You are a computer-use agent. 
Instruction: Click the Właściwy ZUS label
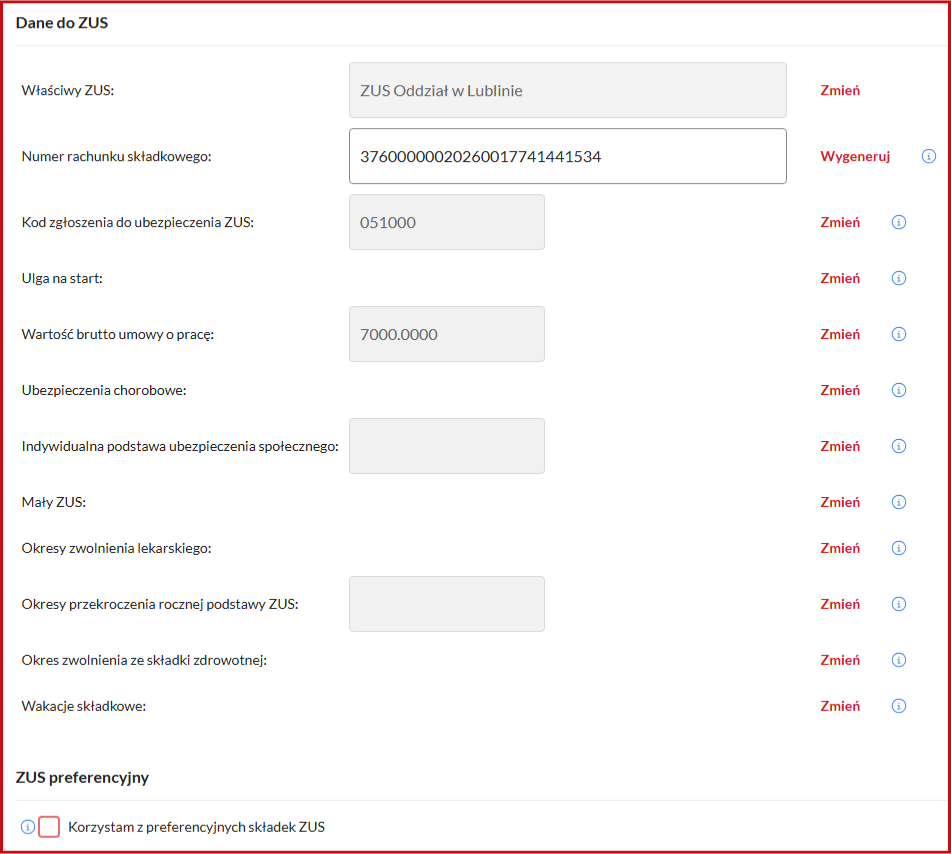click(68, 90)
